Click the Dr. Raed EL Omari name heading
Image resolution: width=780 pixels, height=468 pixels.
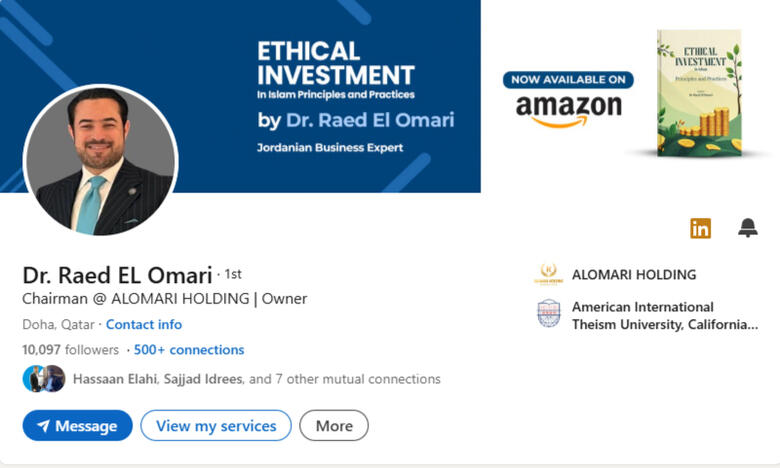click(x=117, y=275)
